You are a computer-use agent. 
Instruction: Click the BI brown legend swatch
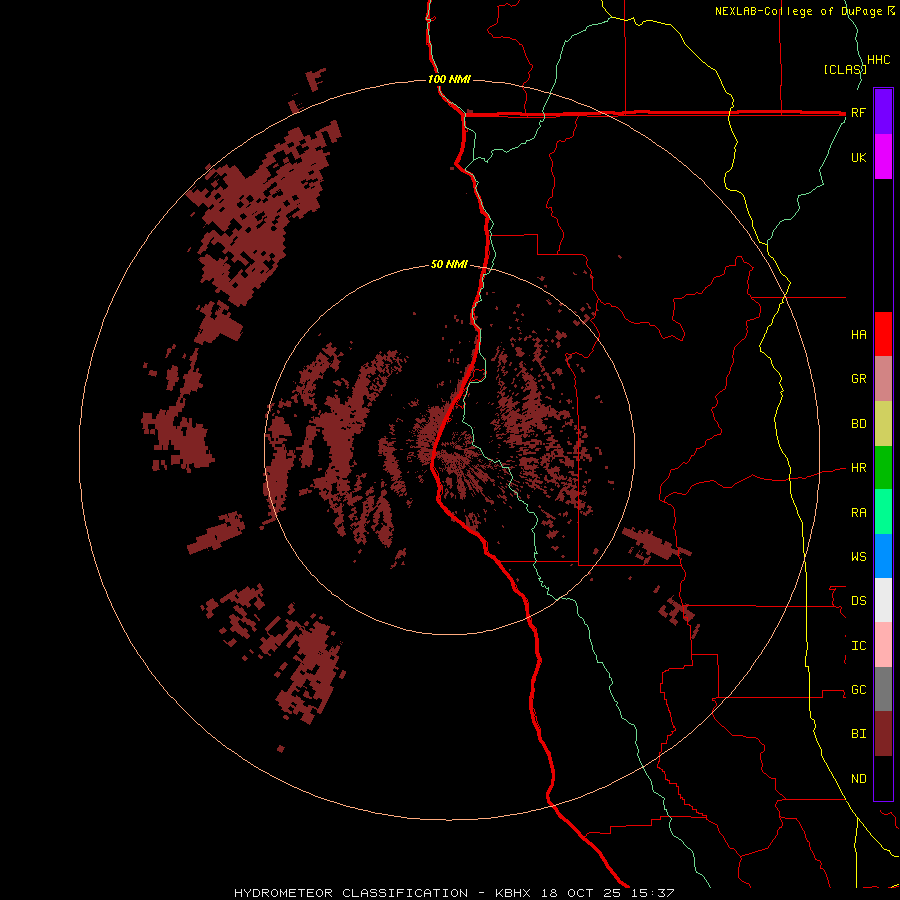(x=883, y=734)
